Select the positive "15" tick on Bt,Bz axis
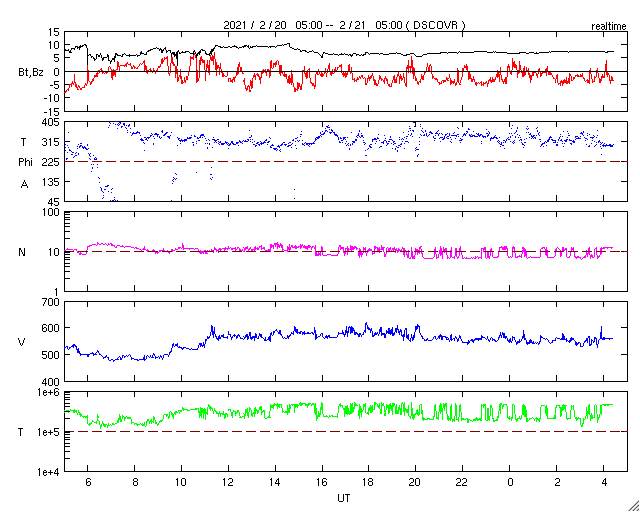The width and height of the screenshot is (640, 512). click(x=53, y=32)
